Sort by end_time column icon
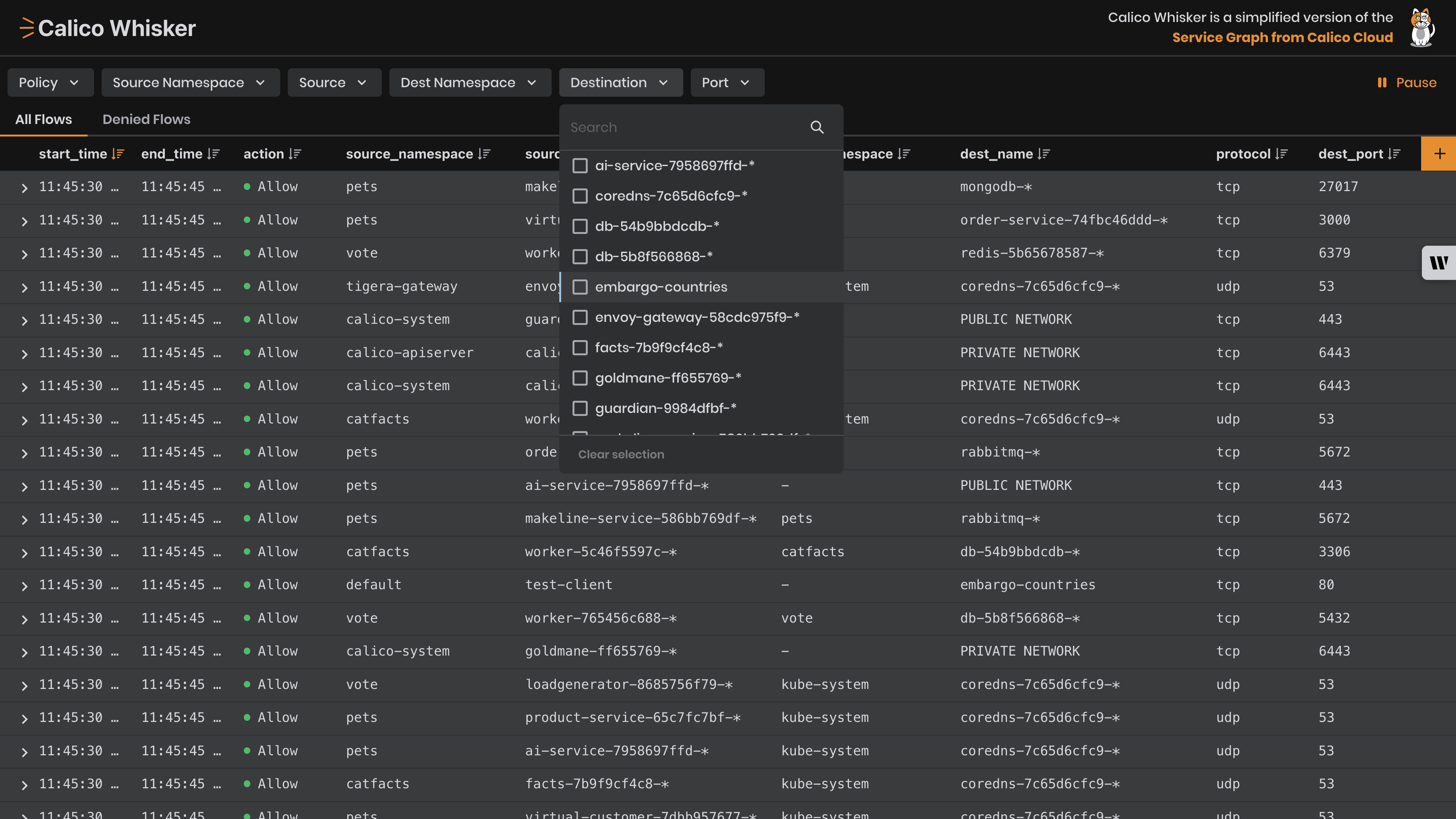 (x=213, y=154)
